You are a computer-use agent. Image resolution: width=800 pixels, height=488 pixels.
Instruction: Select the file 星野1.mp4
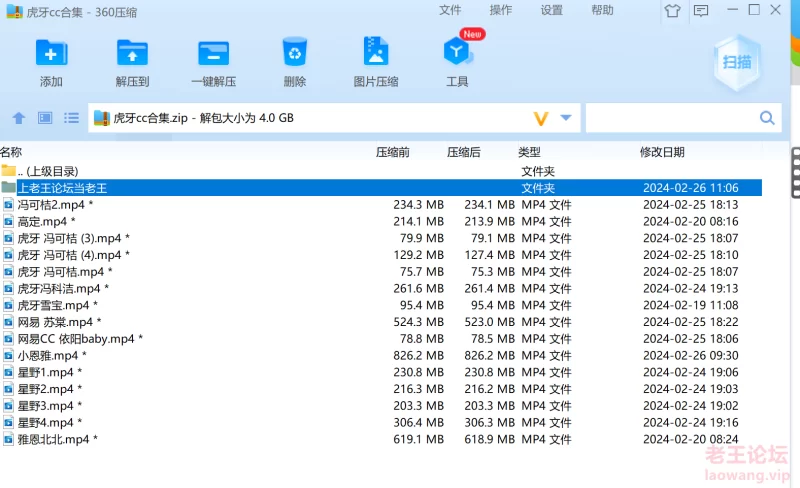(381, 372)
